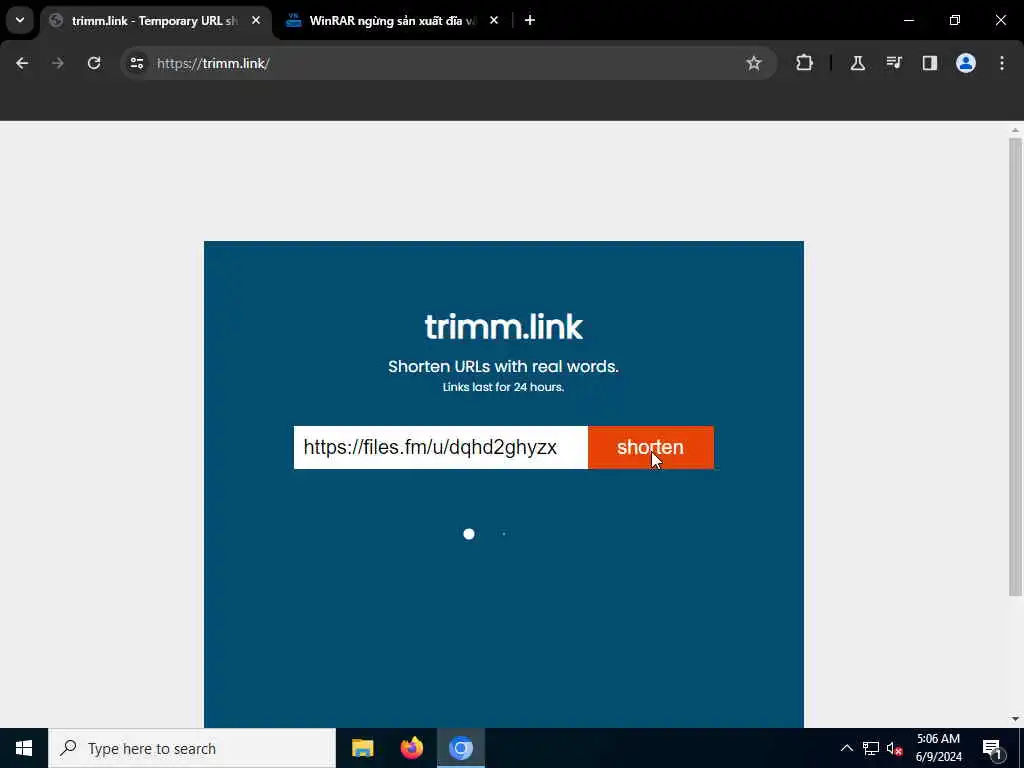Click the URL input field containing files.fm link
This screenshot has width=1024, height=768.
441,447
